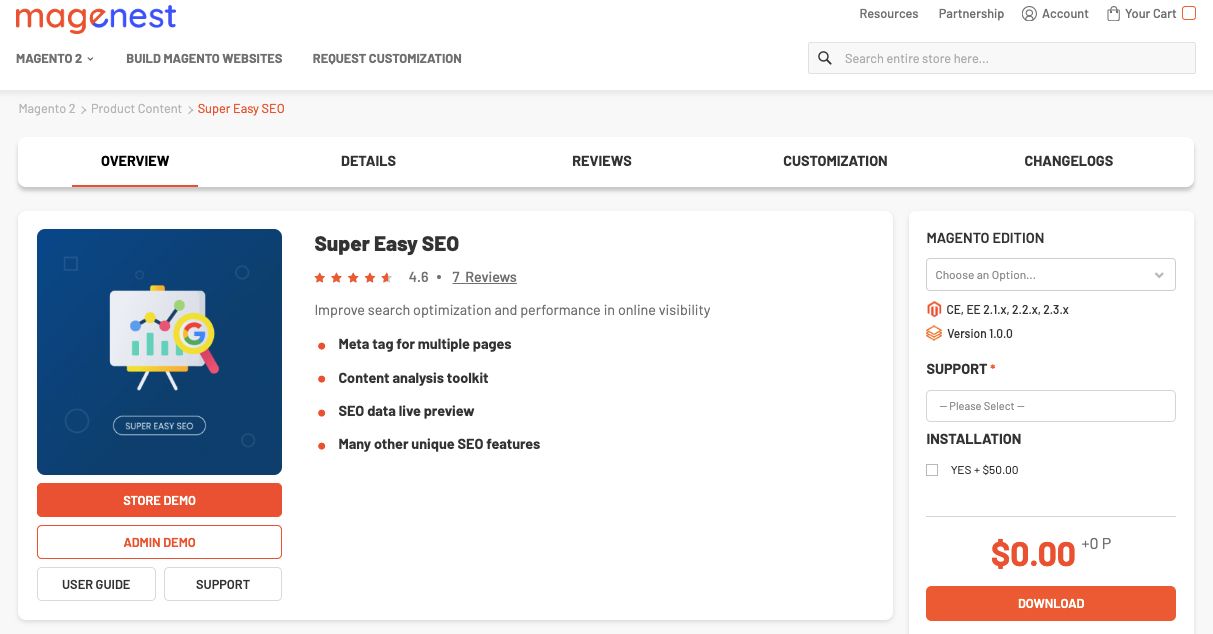Click the Super Easy SEO product thumbnail
This screenshot has height=634, width=1213.
[159, 352]
